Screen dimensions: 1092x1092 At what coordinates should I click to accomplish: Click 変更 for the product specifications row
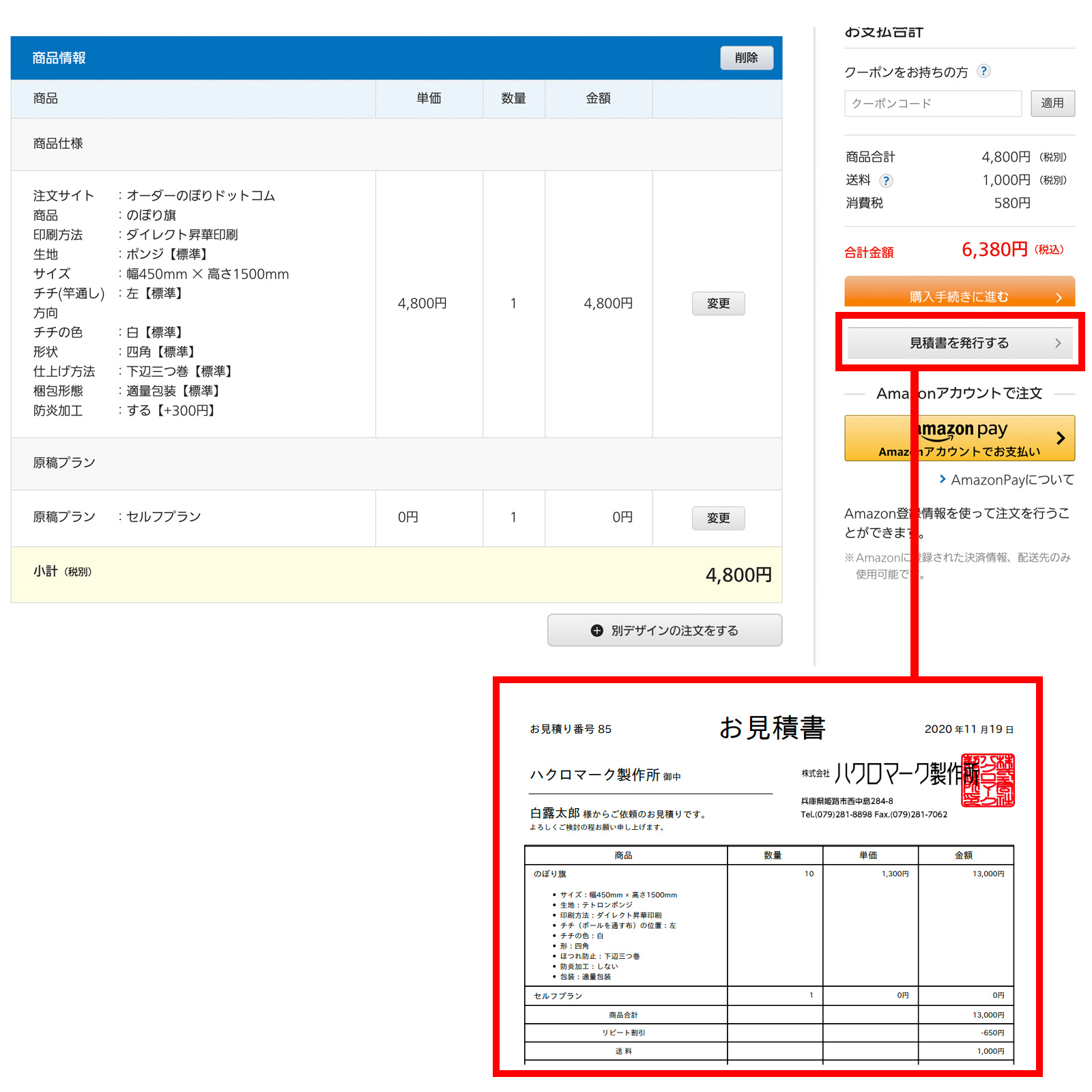[718, 304]
